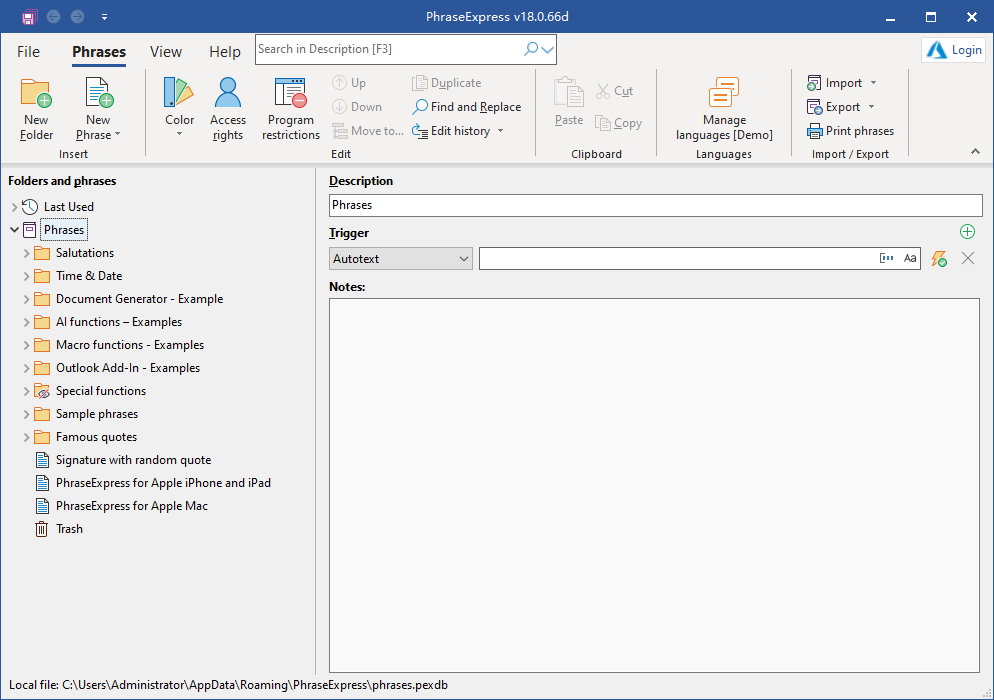Click the New Folder icon

36,94
